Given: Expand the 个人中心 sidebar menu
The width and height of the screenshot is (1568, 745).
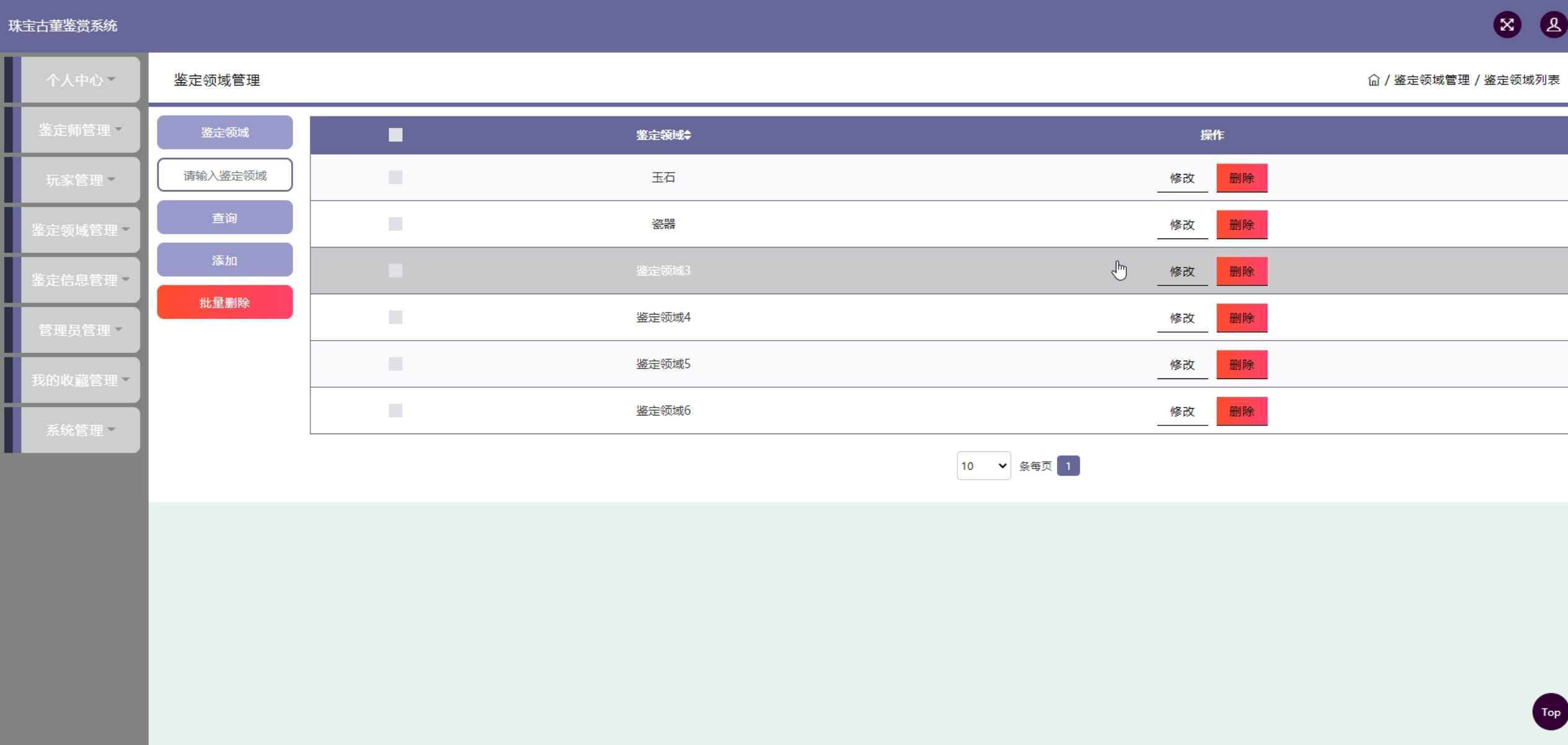Looking at the screenshot, I should click(80, 80).
